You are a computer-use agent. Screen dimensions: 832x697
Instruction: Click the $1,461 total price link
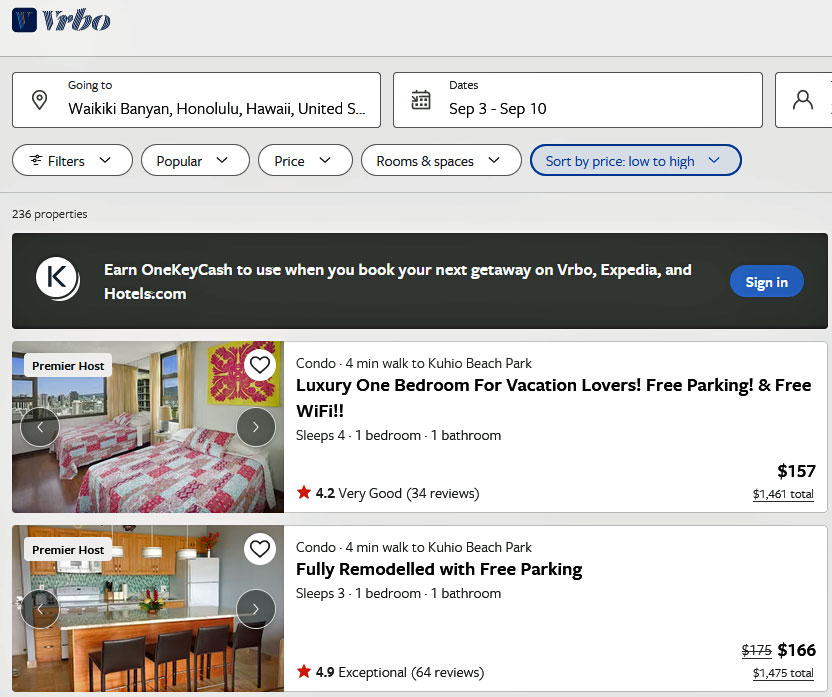click(x=783, y=494)
